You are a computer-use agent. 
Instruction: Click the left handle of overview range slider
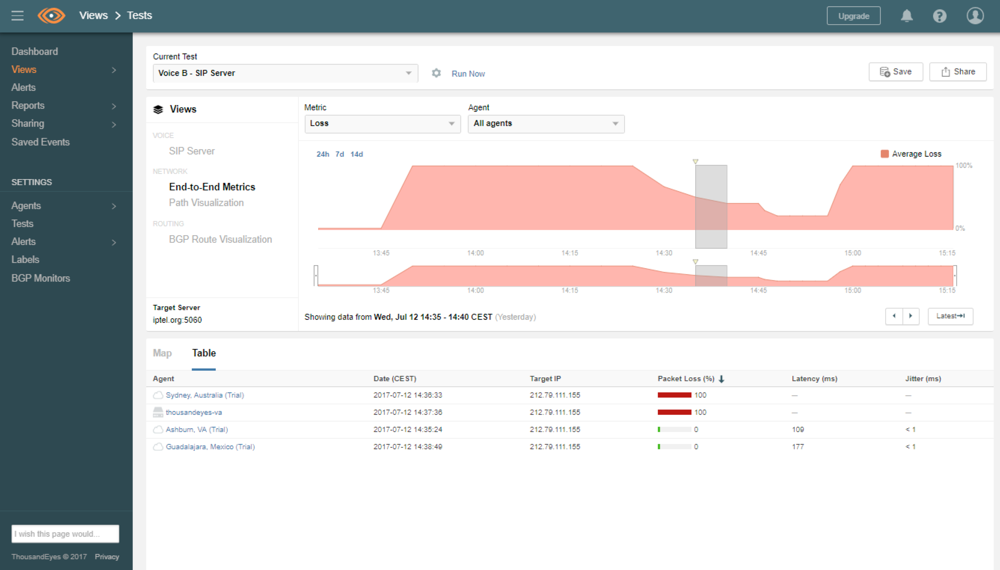coord(316,275)
